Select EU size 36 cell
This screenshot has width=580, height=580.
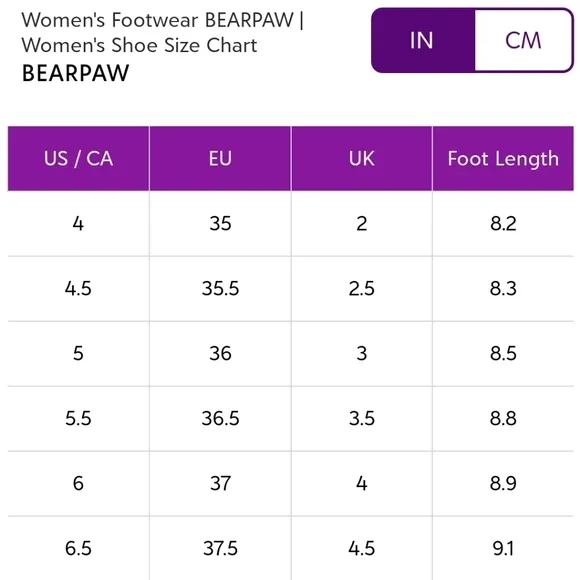click(x=220, y=354)
